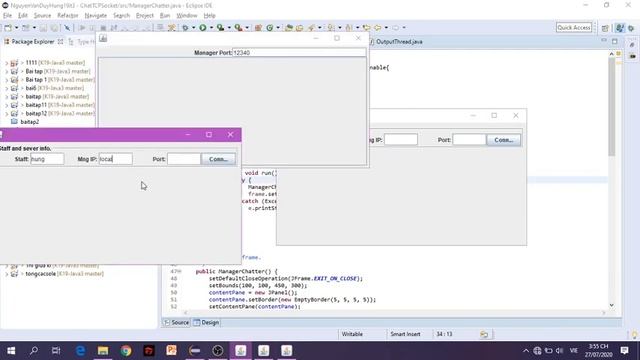Click the Last Edit Location arrow icon

367,28
